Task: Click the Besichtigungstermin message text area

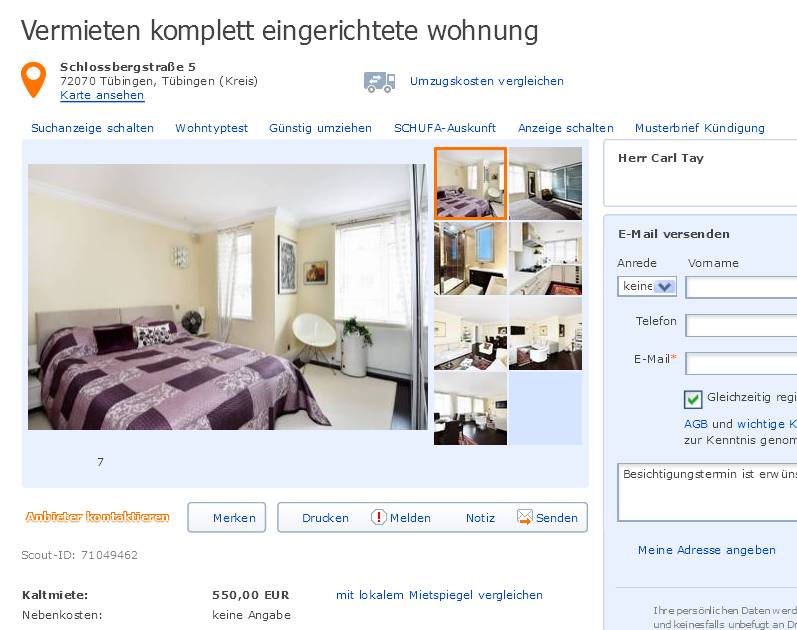Action: click(707, 492)
